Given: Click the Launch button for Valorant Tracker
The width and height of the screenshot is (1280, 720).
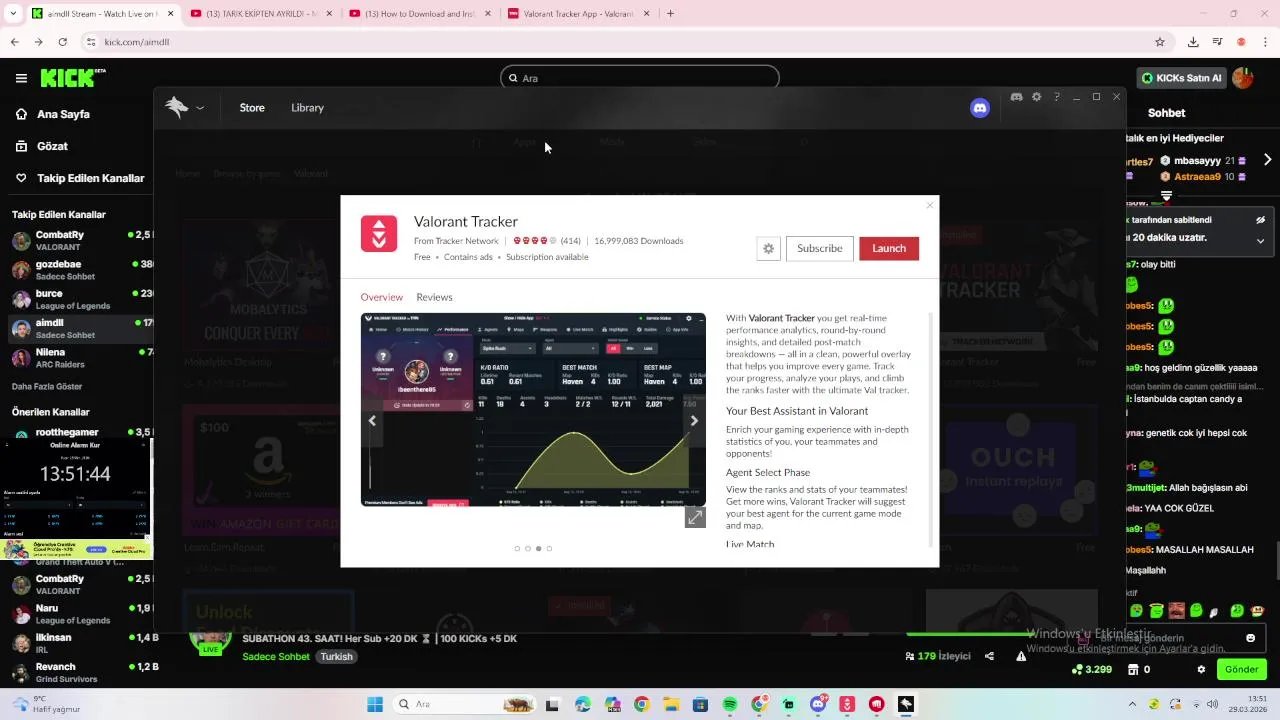Looking at the screenshot, I should pyautogui.click(x=888, y=248).
